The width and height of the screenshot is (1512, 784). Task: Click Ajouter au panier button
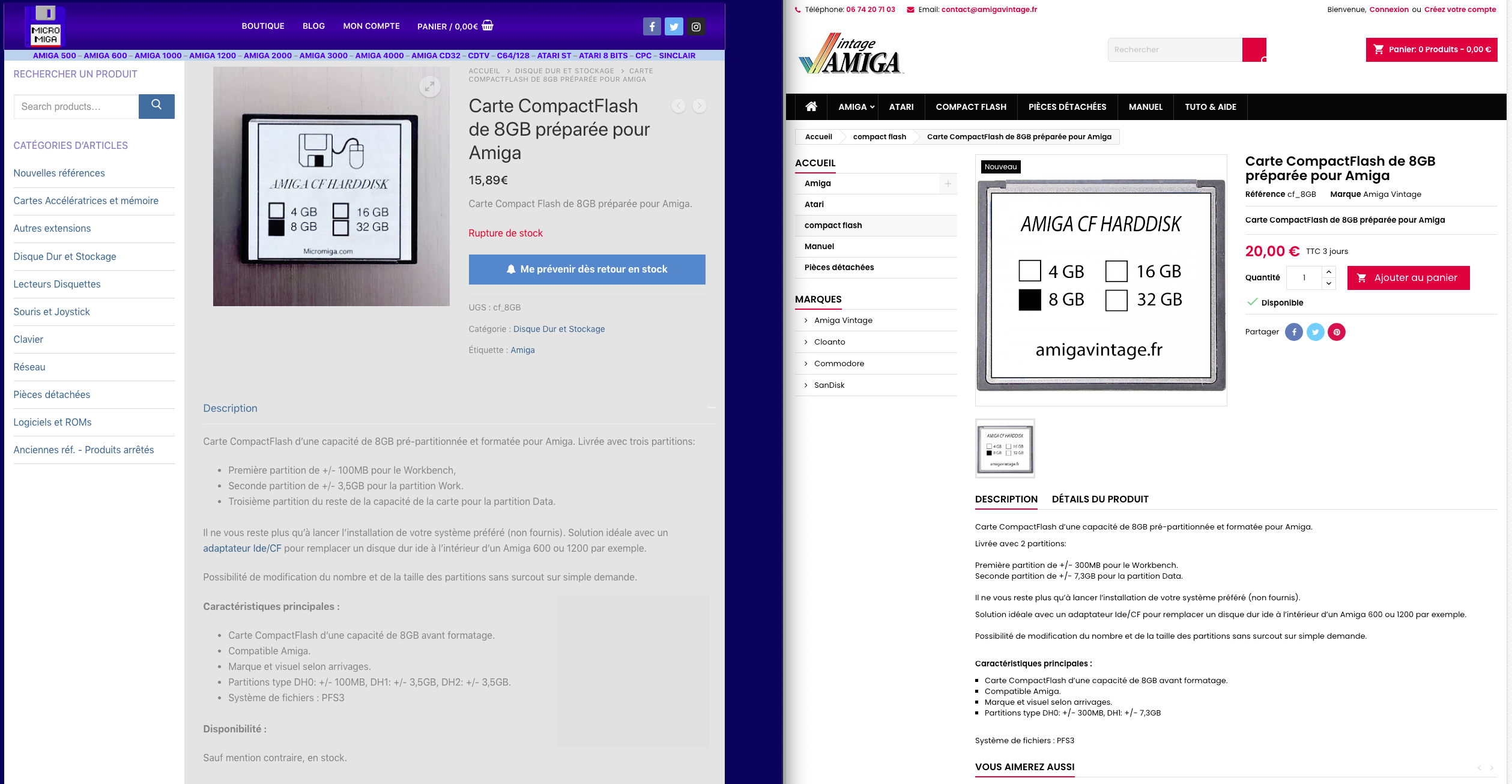coord(1408,278)
